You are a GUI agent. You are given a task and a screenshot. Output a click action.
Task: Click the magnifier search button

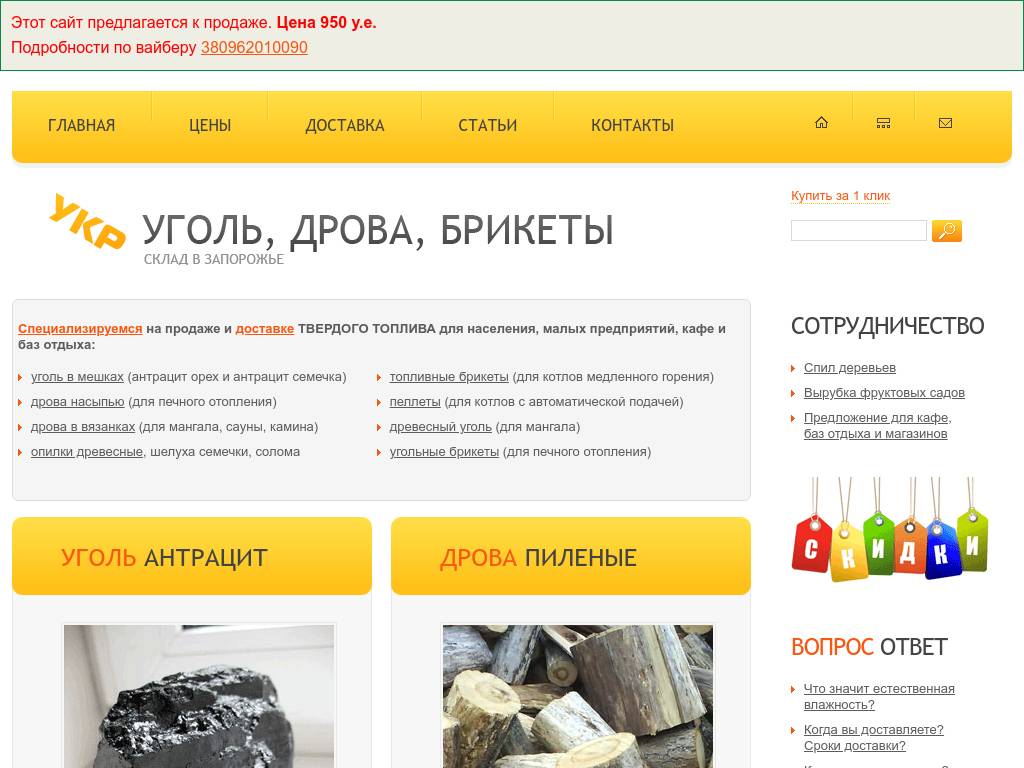tap(946, 231)
